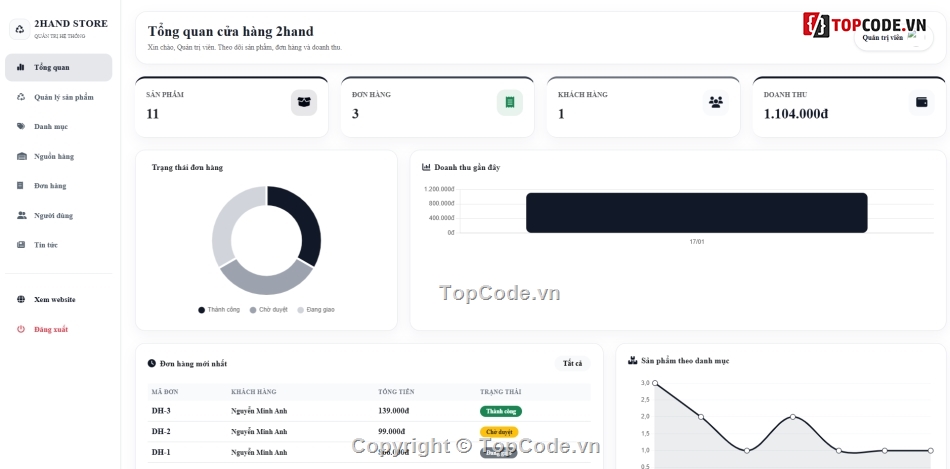
Task: Click the Xem website link
Action: pos(58,299)
